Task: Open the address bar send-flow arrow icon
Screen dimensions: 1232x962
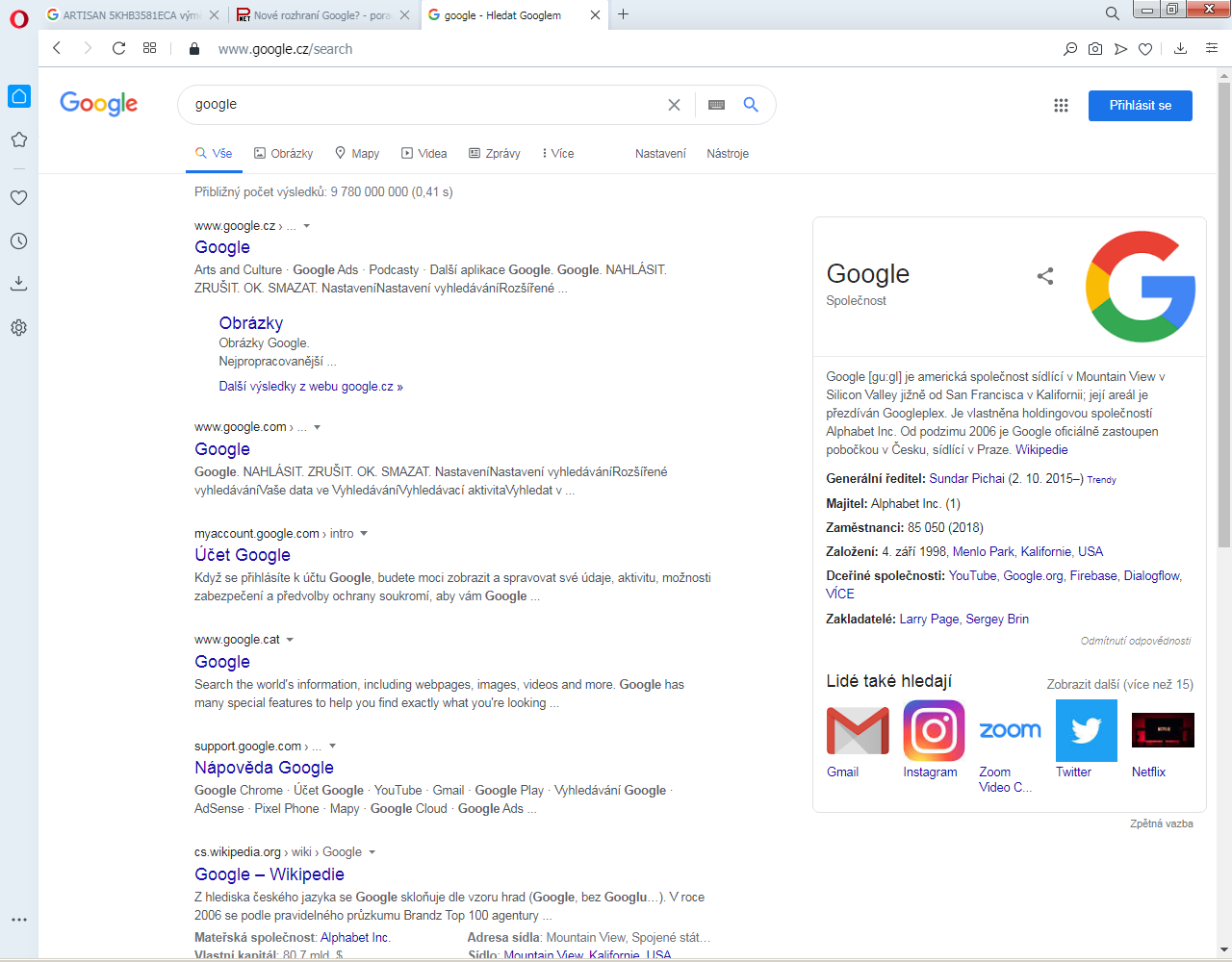Action: coord(1120,48)
